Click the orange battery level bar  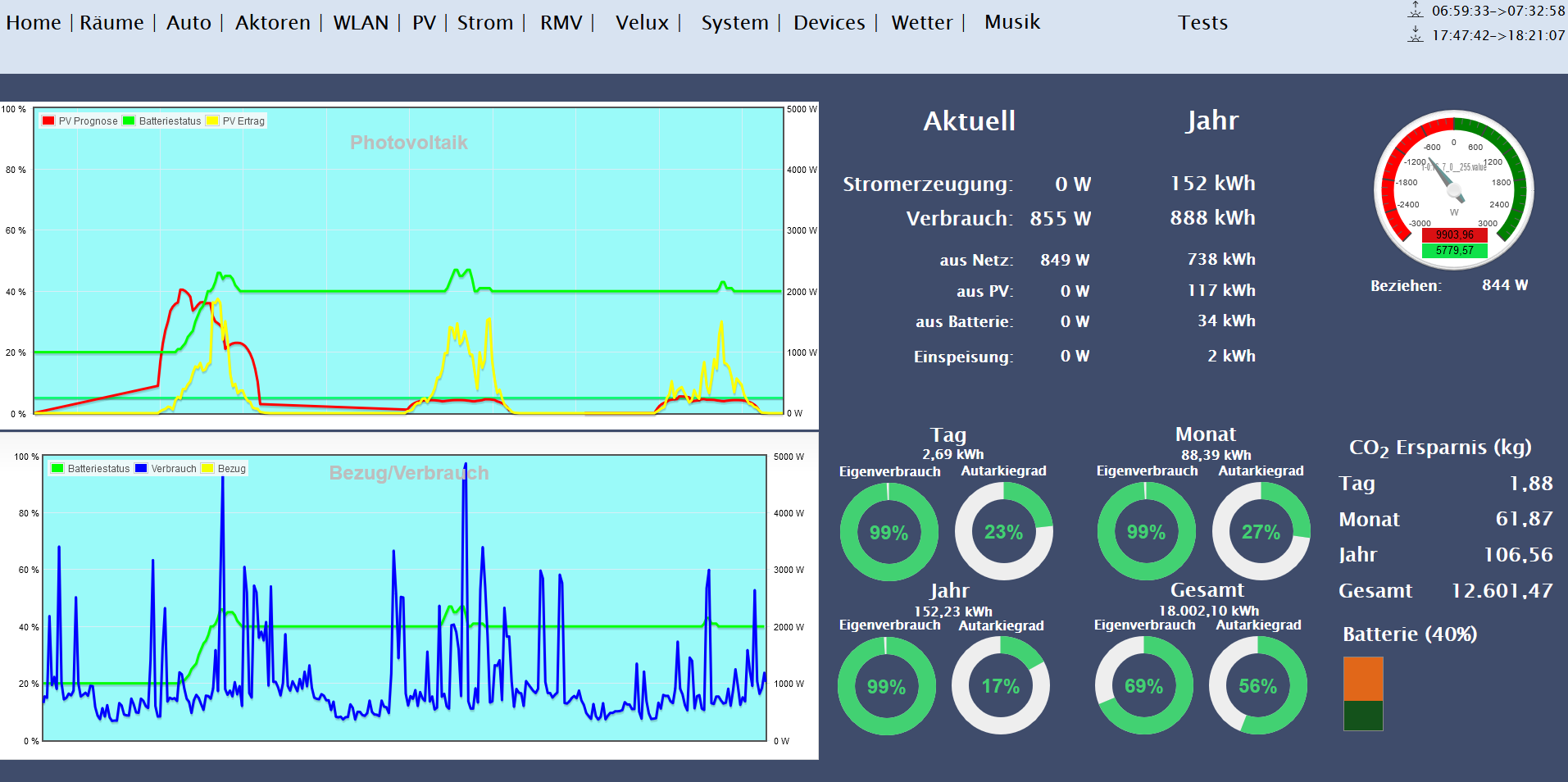pyautogui.click(x=1363, y=679)
